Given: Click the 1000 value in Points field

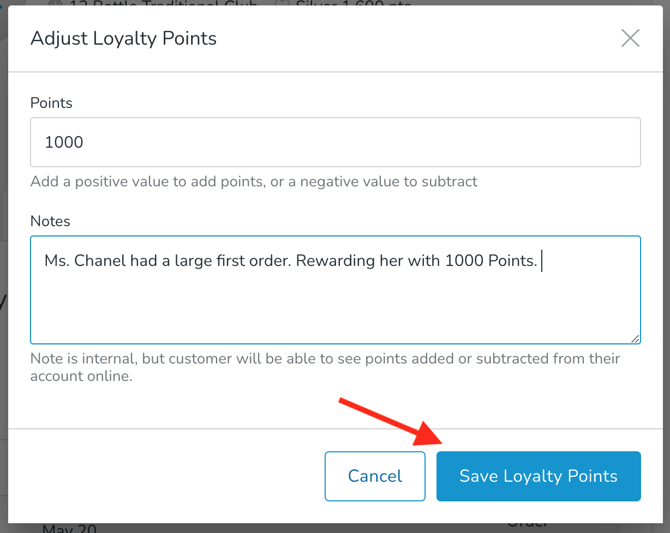Looking at the screenshot, I should [64, 142].
